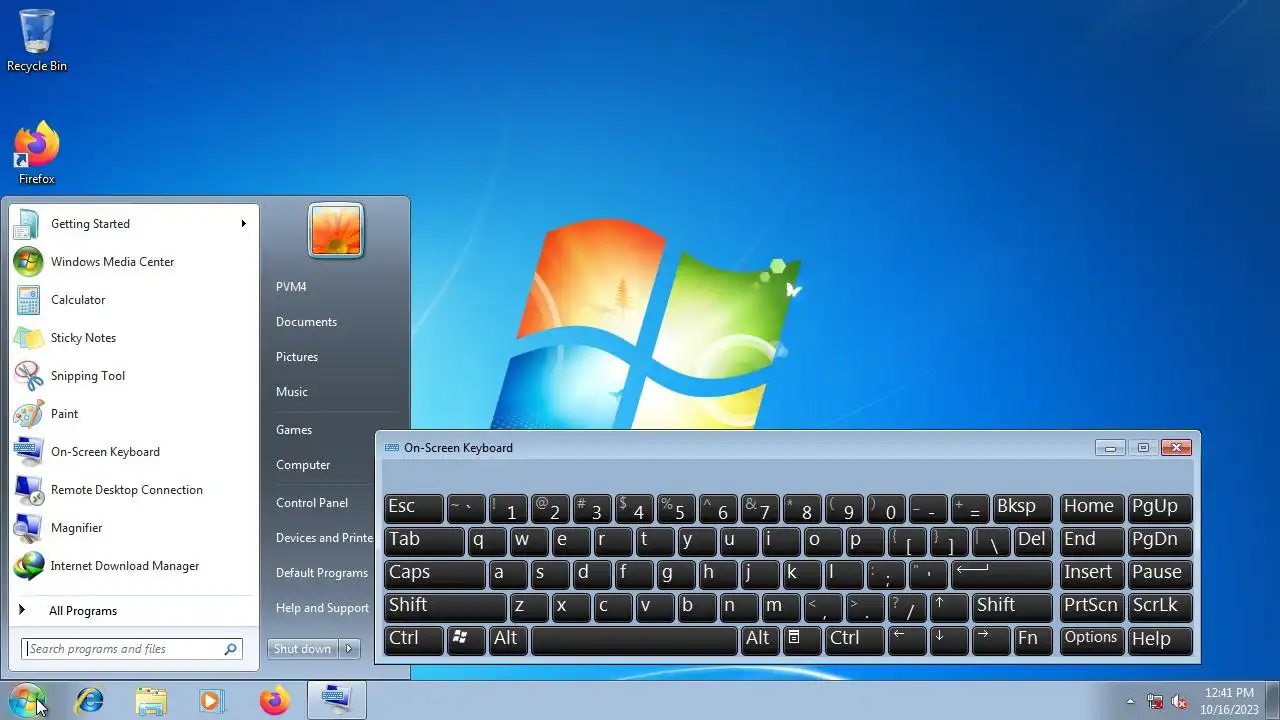Click the context menu key on keyboard
1280x720 pixels.
click(802, 640)
